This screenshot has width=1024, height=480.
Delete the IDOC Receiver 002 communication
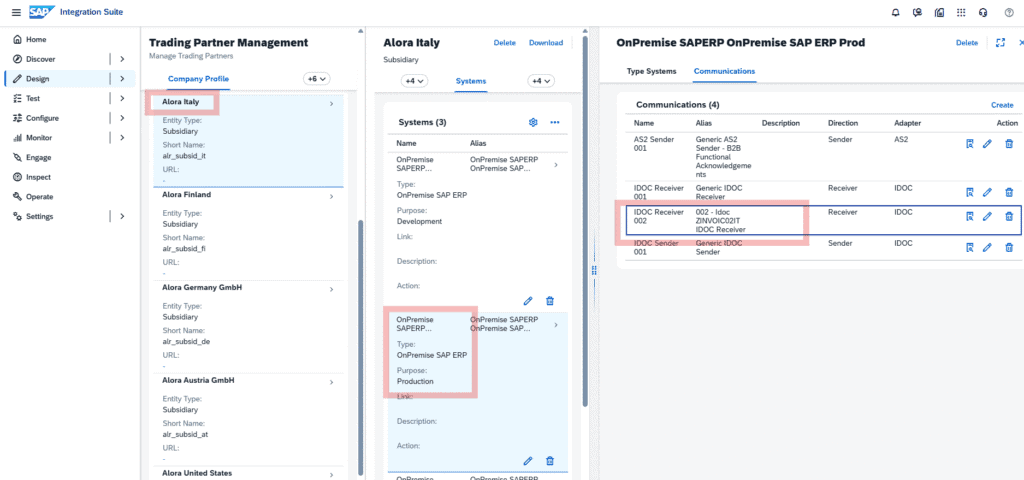[1009, 216]
